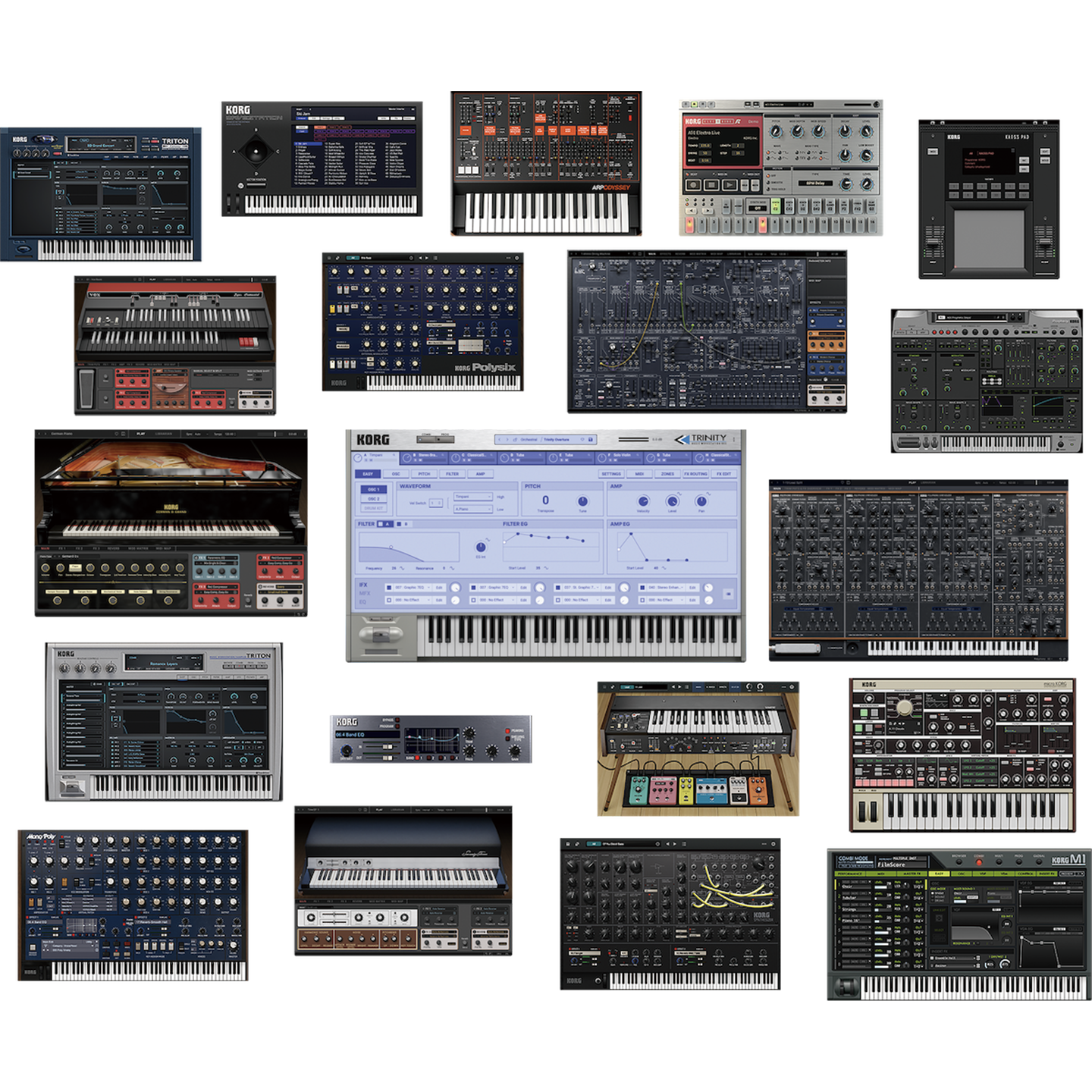Start recording in the Electribe-R window
This screenshot has height=1092, width=1092.
[x=692, y=184]
